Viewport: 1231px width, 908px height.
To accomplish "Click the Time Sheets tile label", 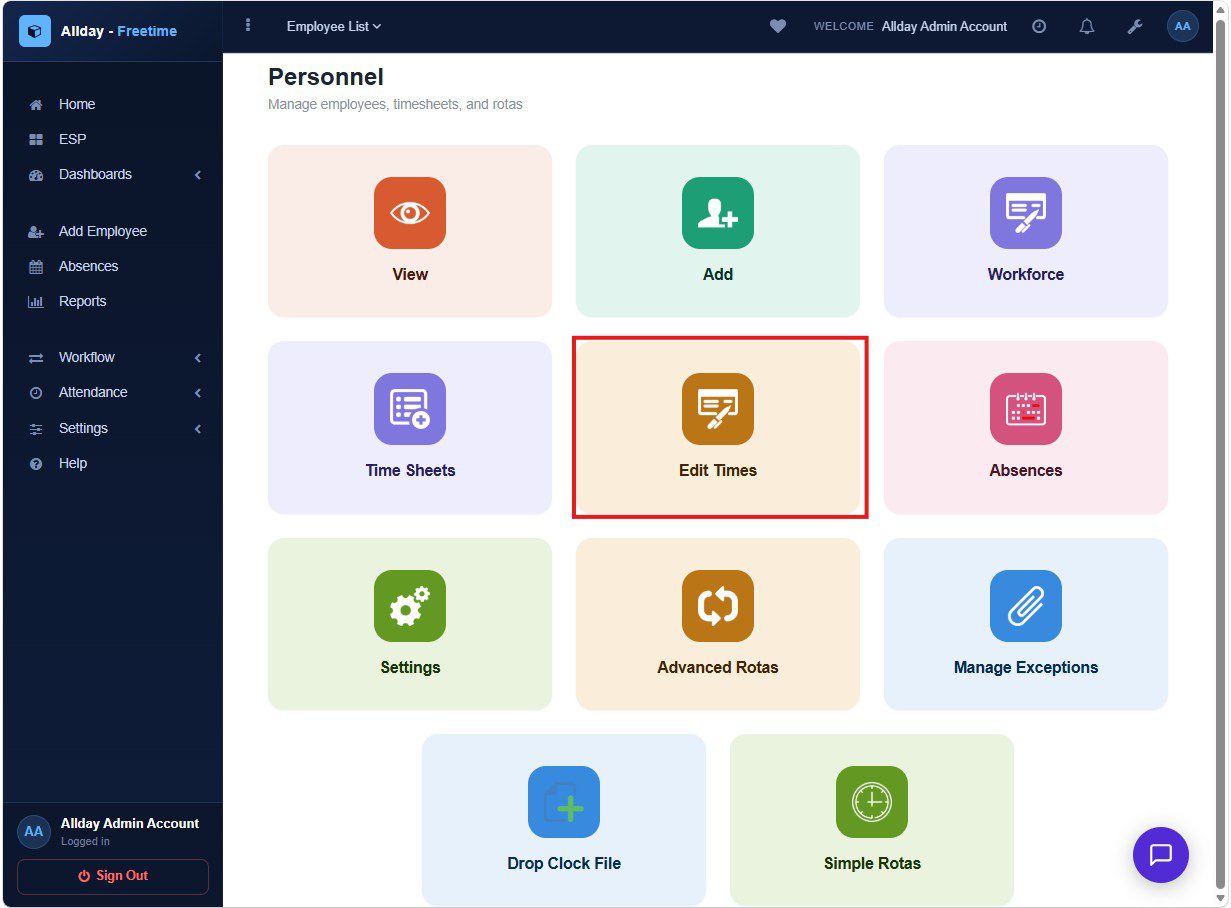I will pos(410,470).
